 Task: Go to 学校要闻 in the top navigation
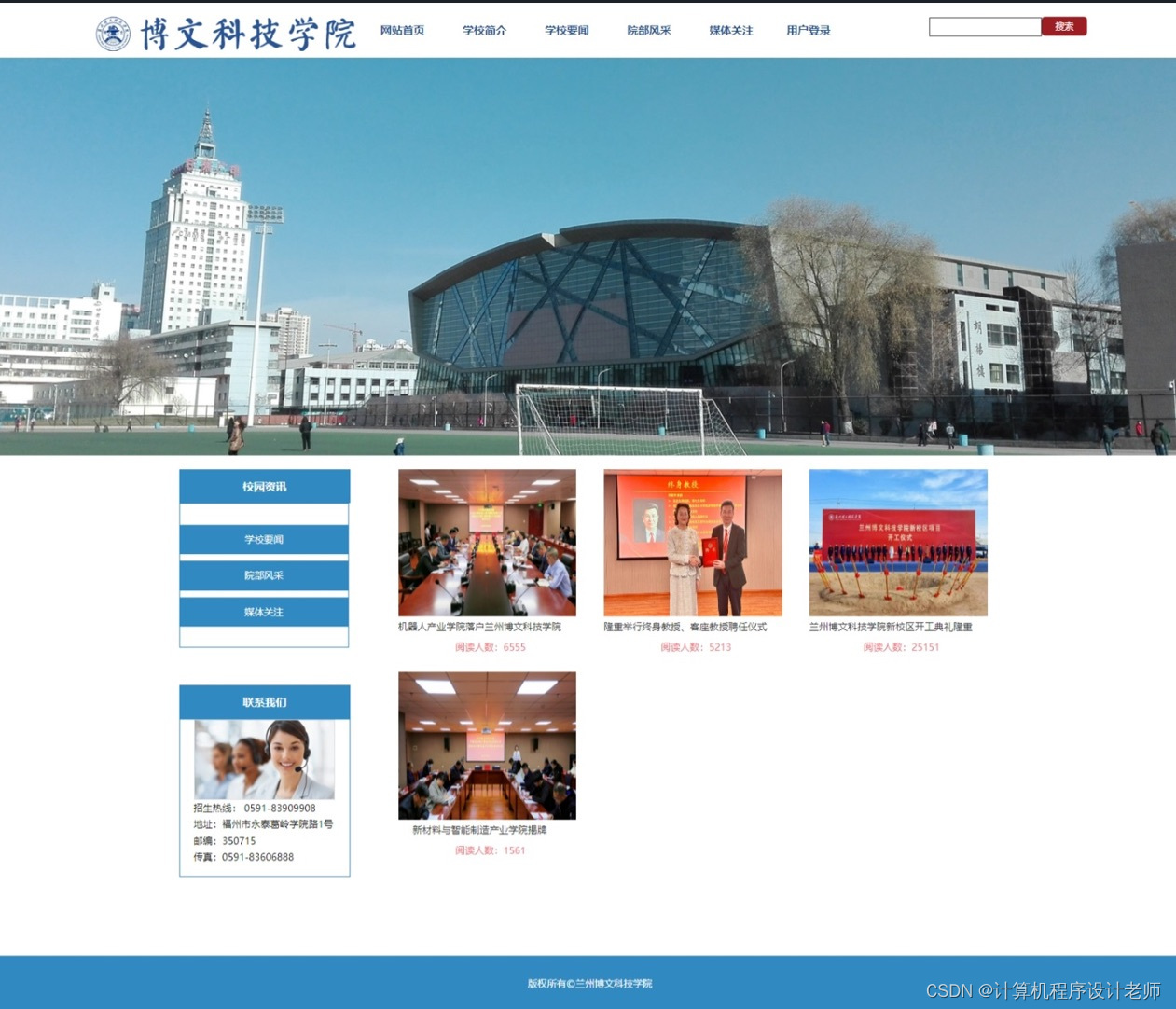(x=566, y=30)
